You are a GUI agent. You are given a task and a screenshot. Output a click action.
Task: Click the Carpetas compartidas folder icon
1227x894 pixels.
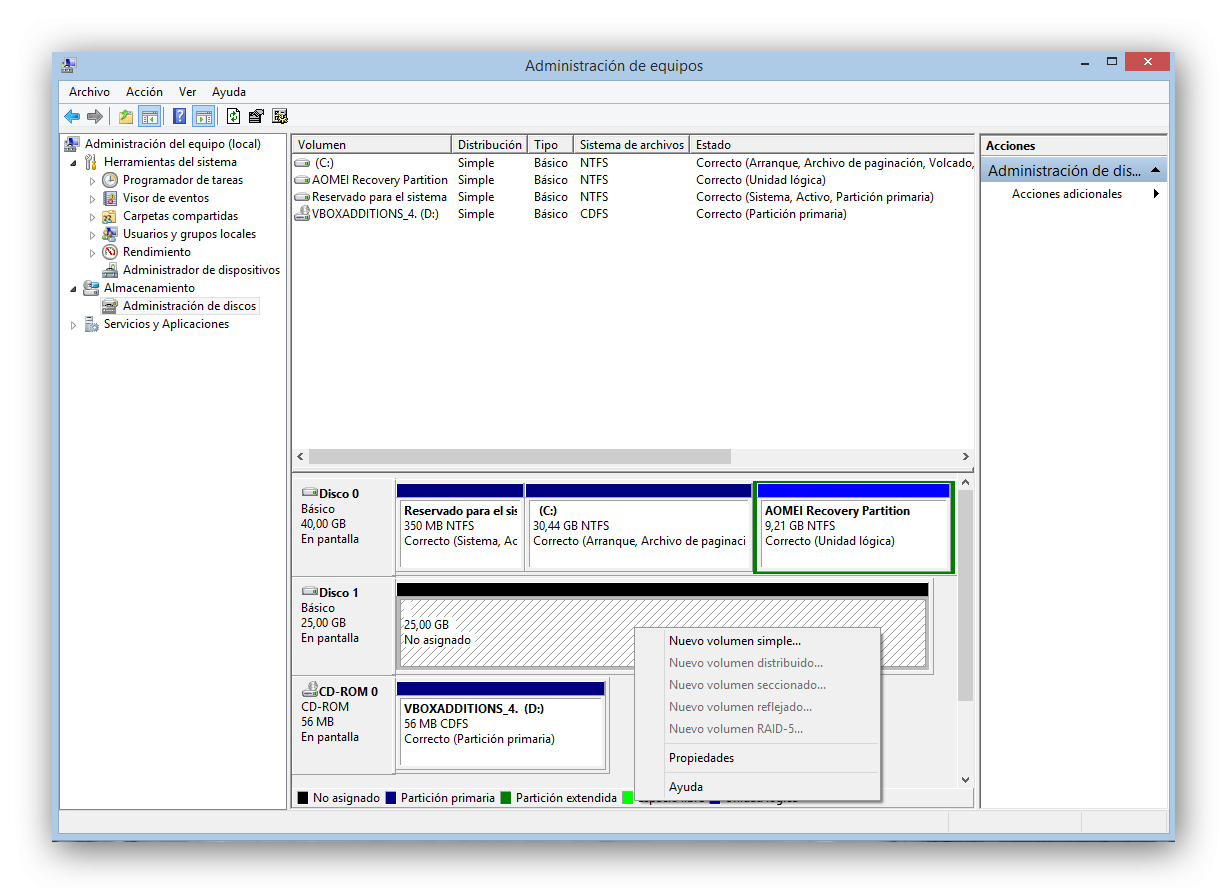[110, 216]
